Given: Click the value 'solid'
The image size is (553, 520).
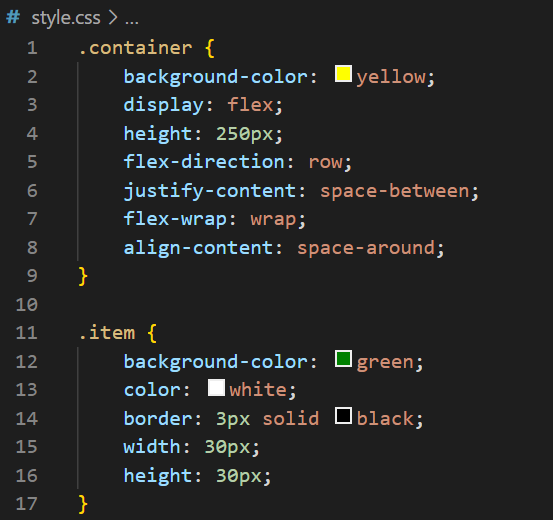Looking at the screenshot, I should [291, 419].
